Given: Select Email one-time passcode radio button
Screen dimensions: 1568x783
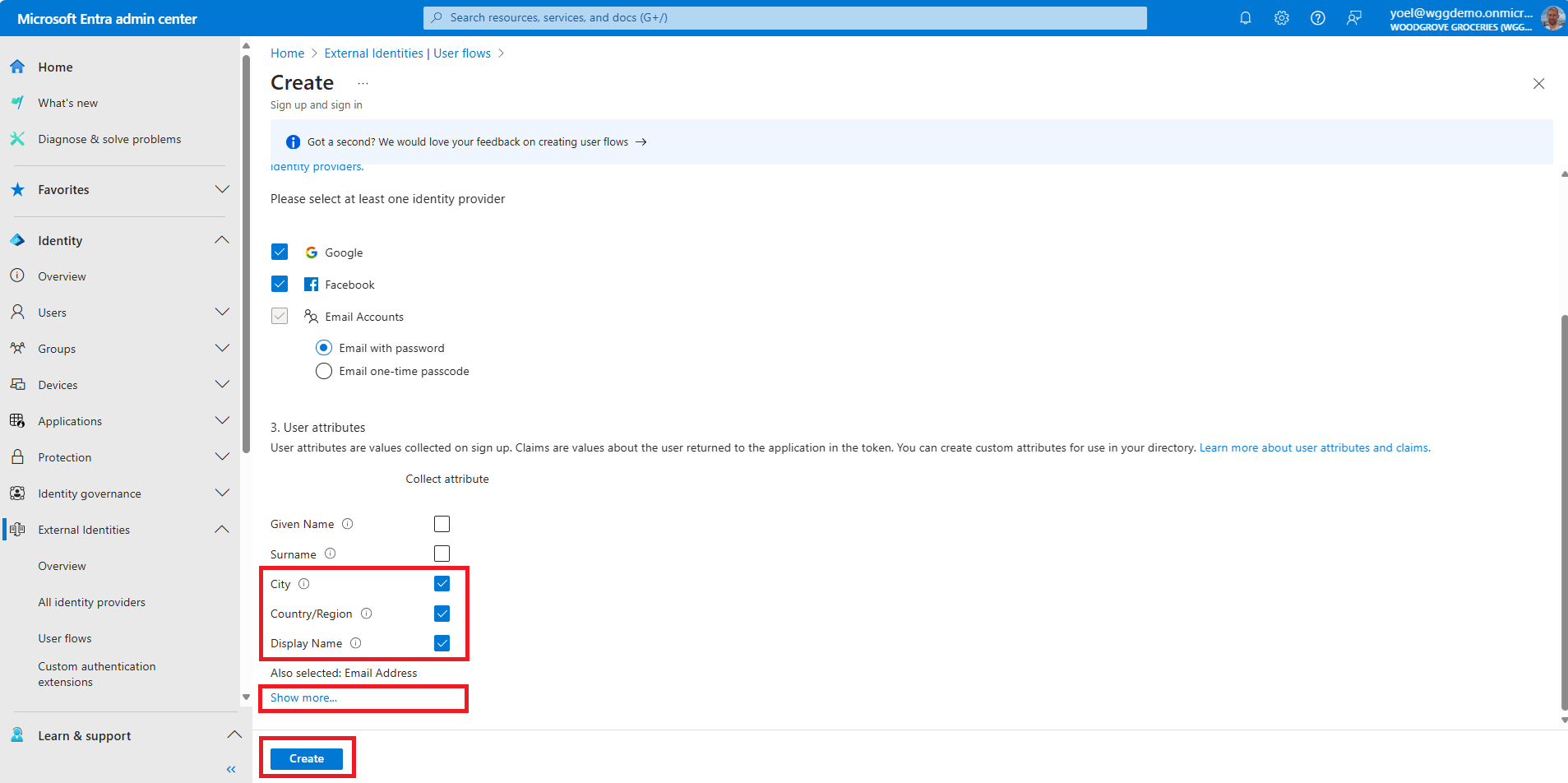Looking at the screenshot, I should (x=324, y=371).
